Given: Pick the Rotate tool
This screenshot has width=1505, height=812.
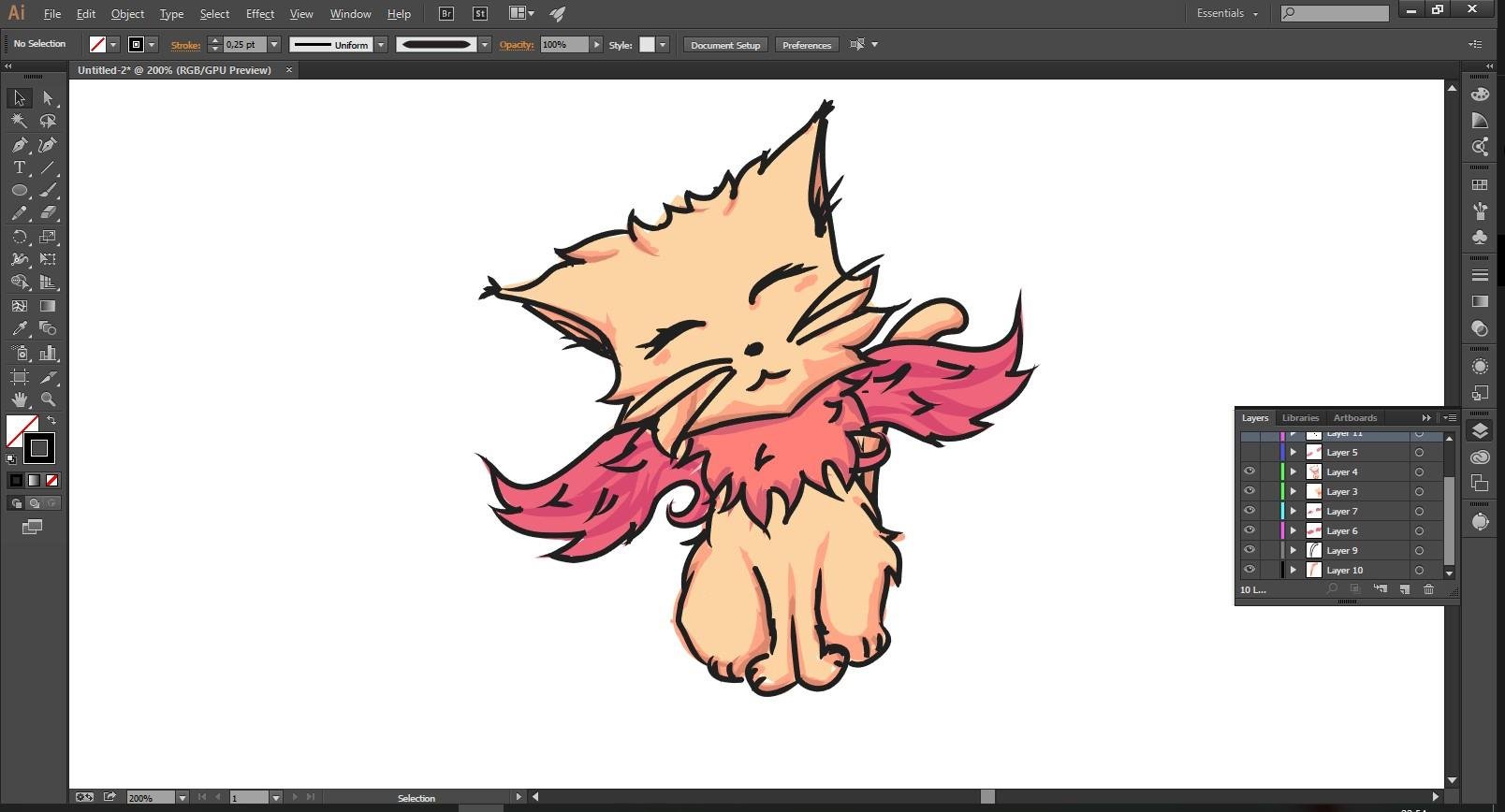Looking at the screenshot, I should [x=20, y=237].
